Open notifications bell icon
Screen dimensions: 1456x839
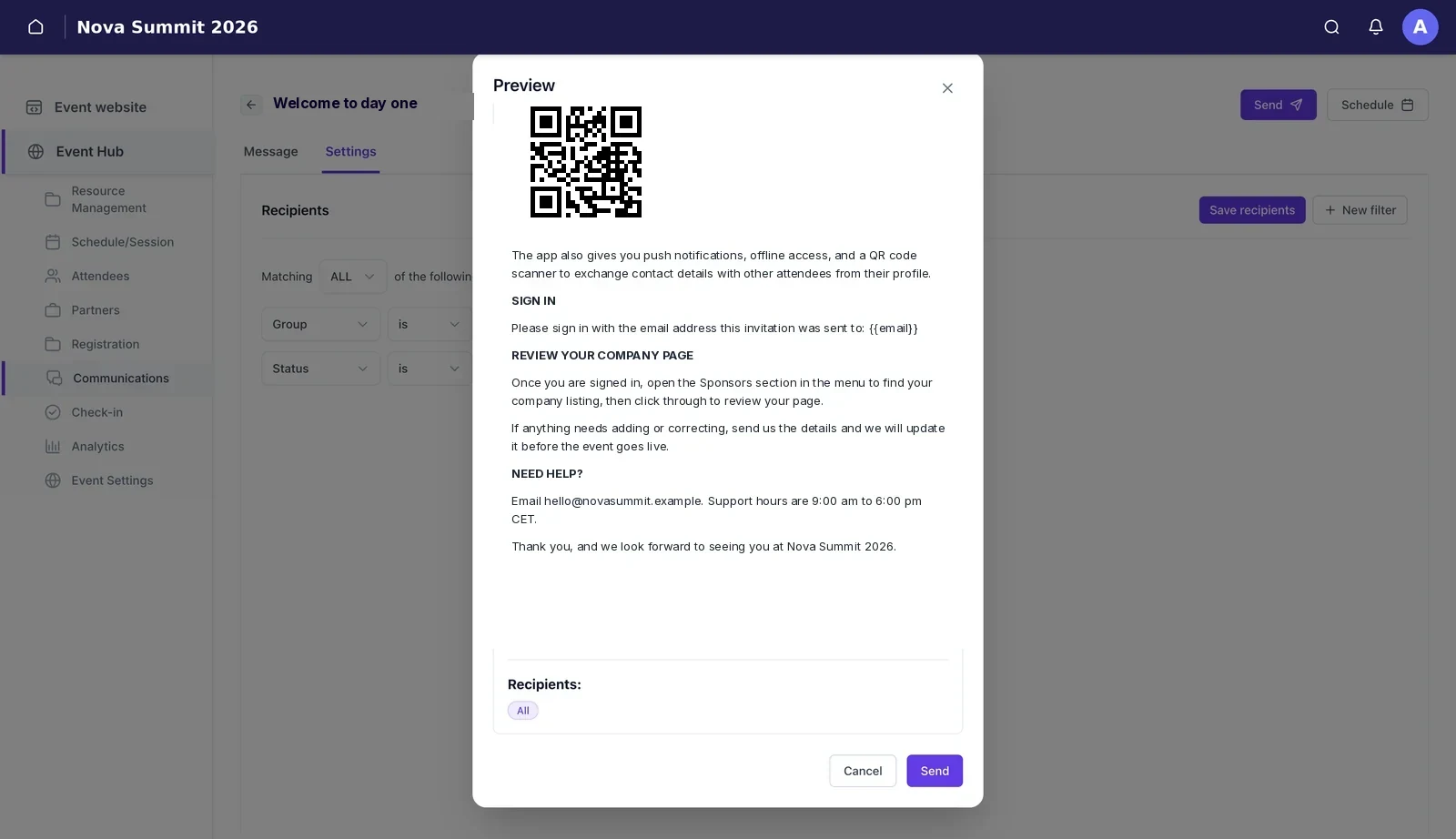click(x=1376, y=27)
